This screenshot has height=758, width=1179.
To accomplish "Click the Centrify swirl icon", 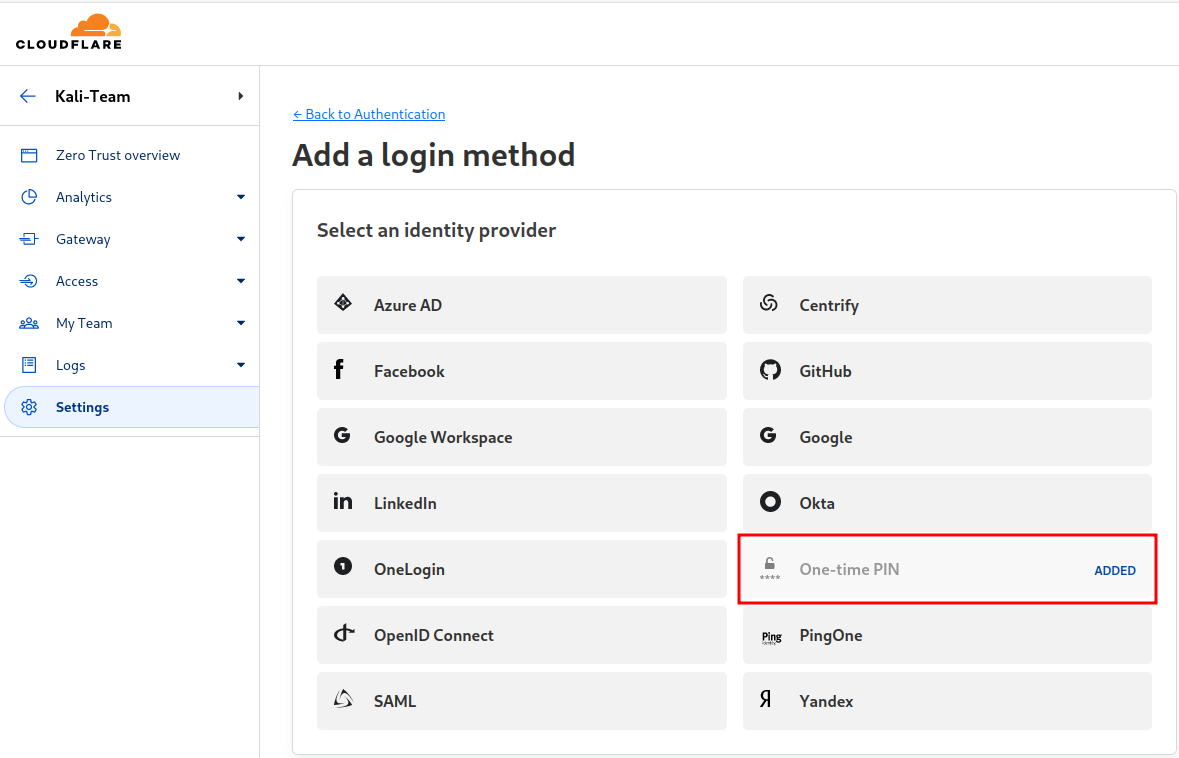I will [768, 303].
